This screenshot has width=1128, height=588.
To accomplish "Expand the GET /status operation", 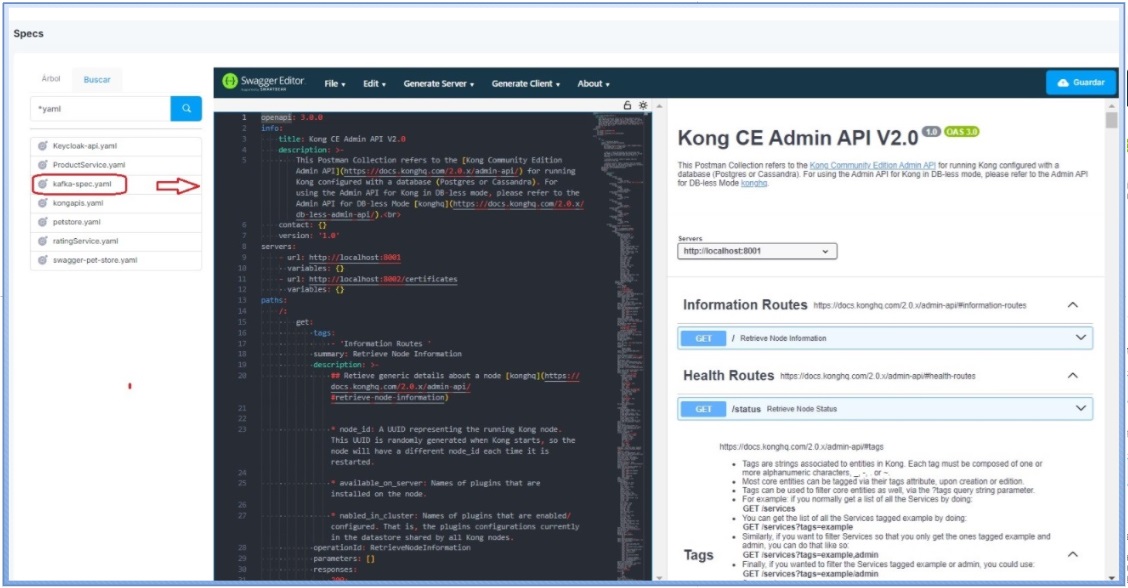I will tap(1080, 408).
